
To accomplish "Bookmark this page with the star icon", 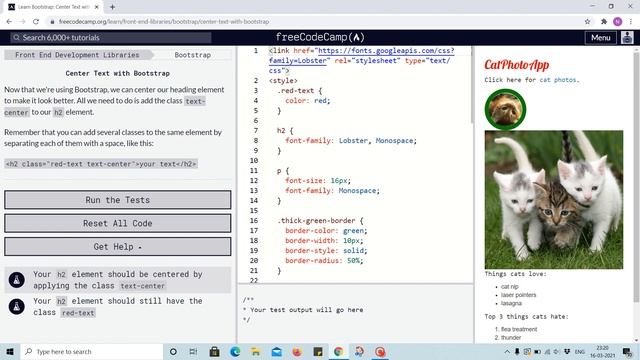I will [587, 22].
